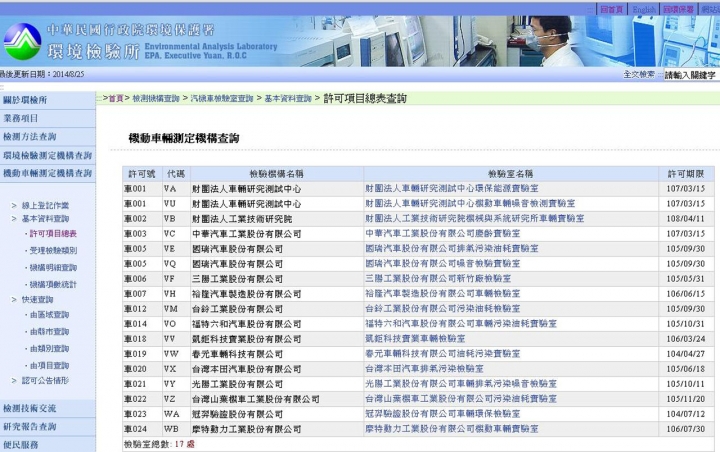Open 台鈴工業污染油耗檢驗室 link
Viewport: 720px width, 452px height.
443,308
